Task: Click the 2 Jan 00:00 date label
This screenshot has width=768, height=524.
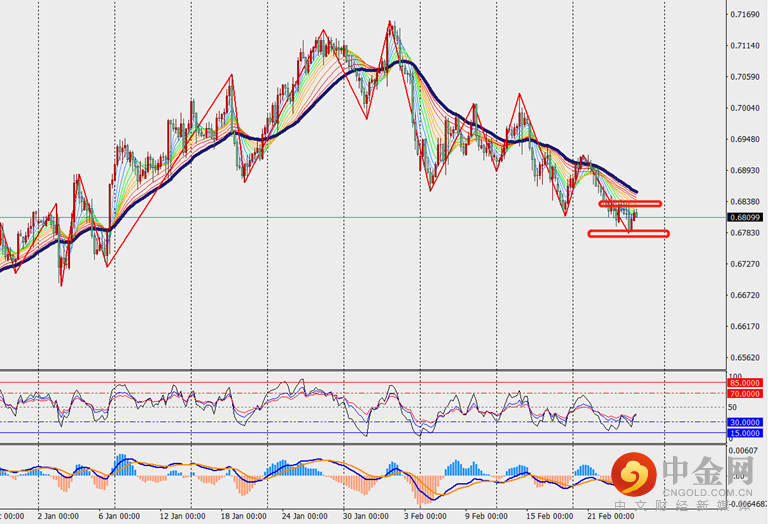Action: 58,517
